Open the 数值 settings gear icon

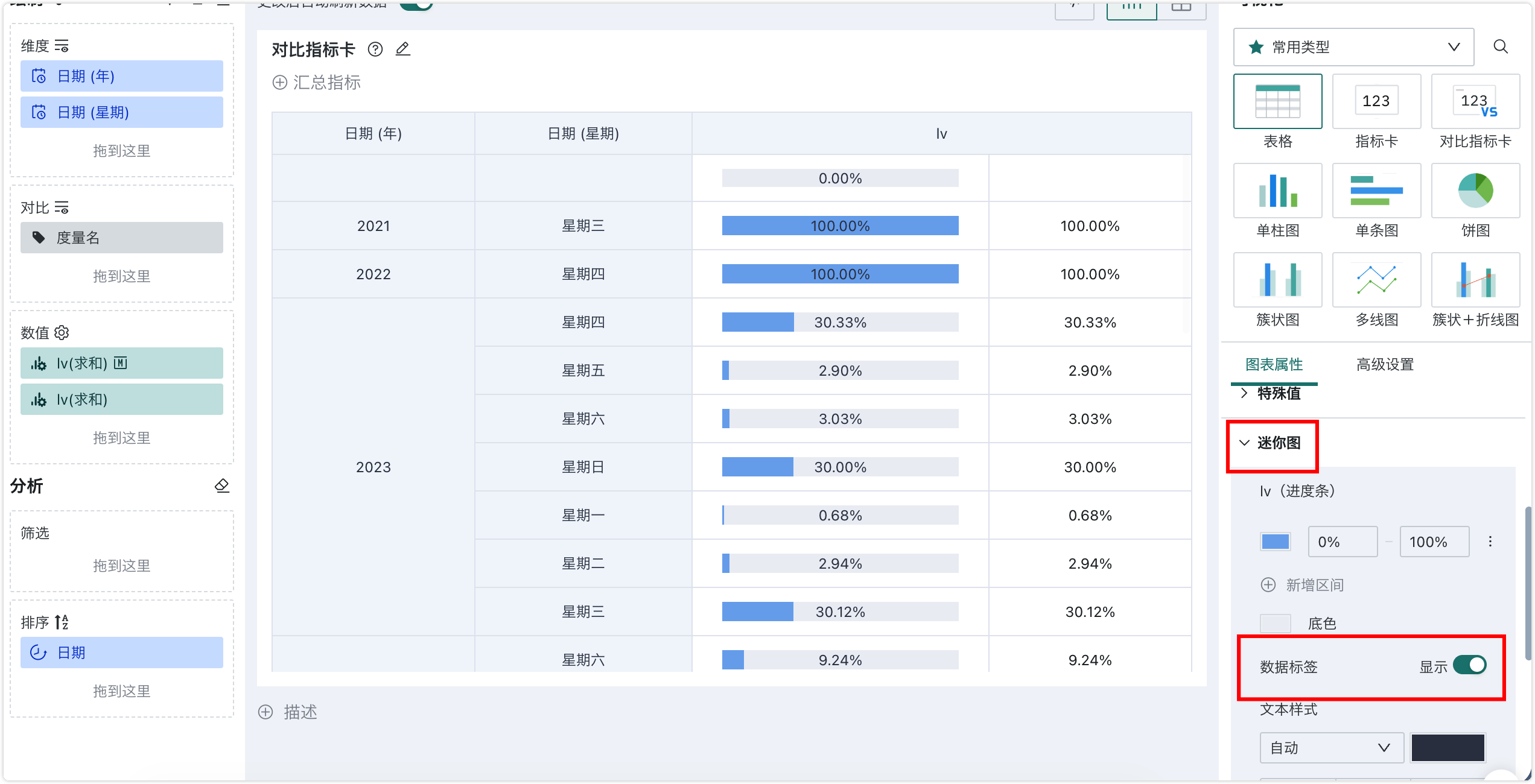[x=62, y=332]
